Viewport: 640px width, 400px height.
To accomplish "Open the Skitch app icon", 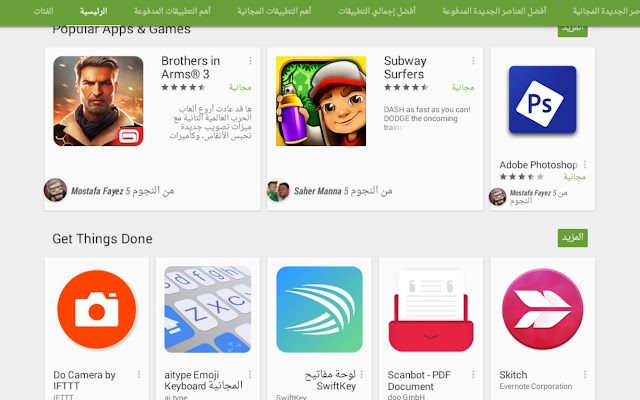I will click(x=542, y=309).
